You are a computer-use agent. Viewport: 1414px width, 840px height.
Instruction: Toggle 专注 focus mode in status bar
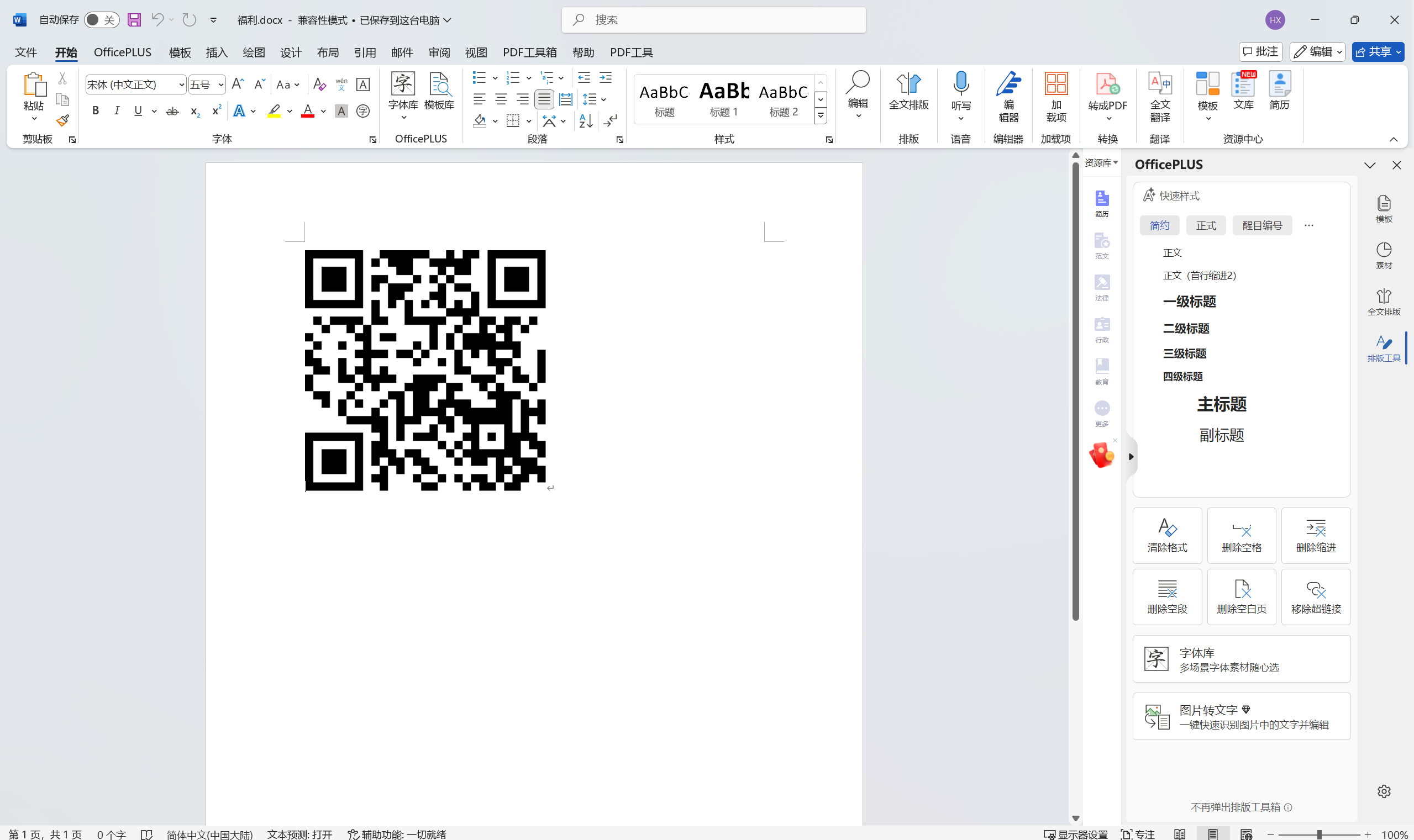(1138, 834)
